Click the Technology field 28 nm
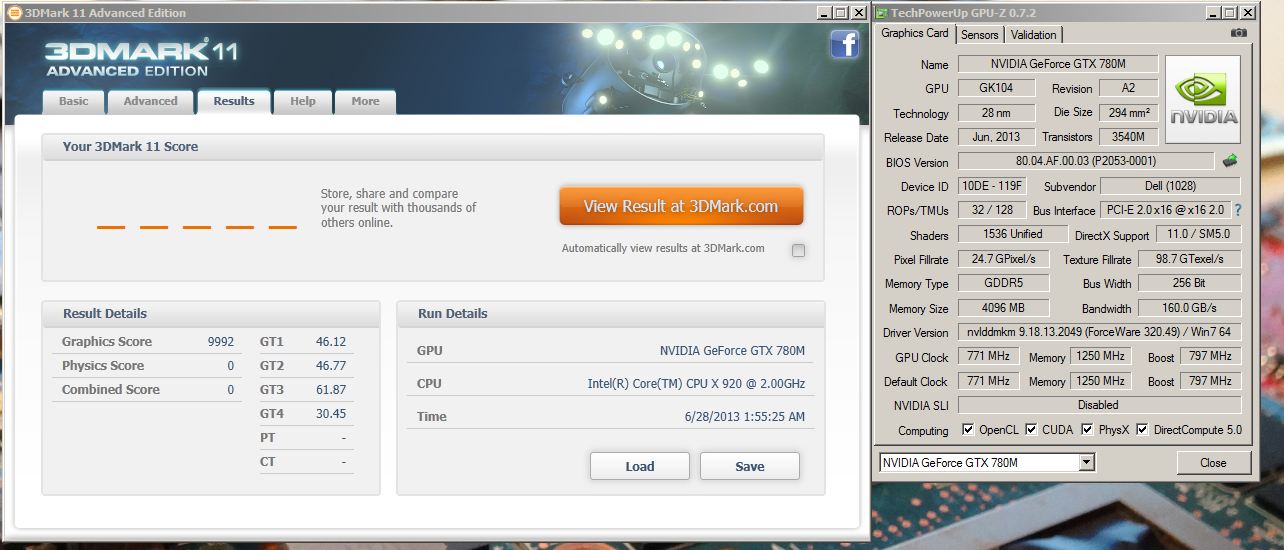 (x=996, y=113)
